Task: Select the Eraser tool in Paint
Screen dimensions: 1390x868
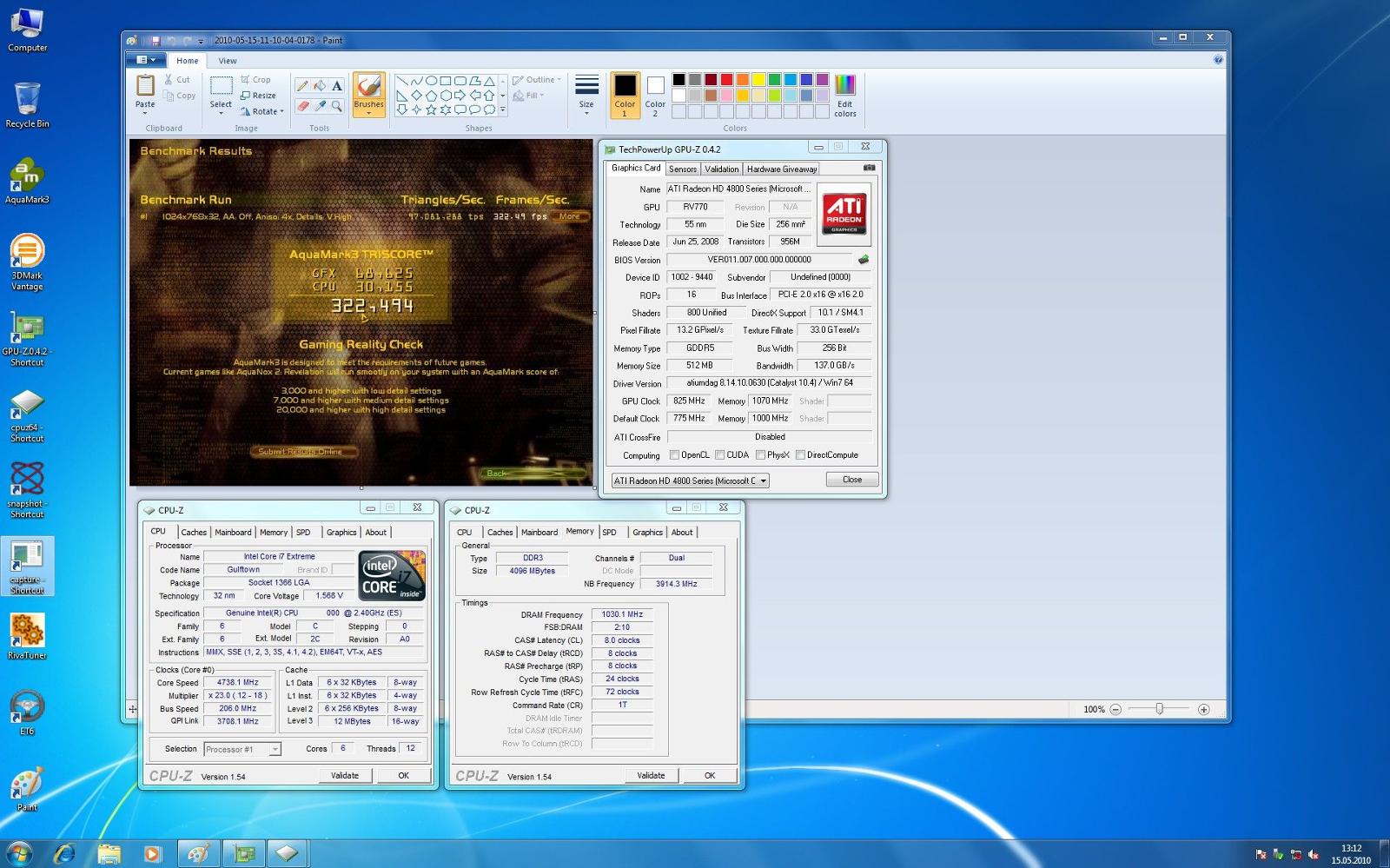Action: [302, 106]
